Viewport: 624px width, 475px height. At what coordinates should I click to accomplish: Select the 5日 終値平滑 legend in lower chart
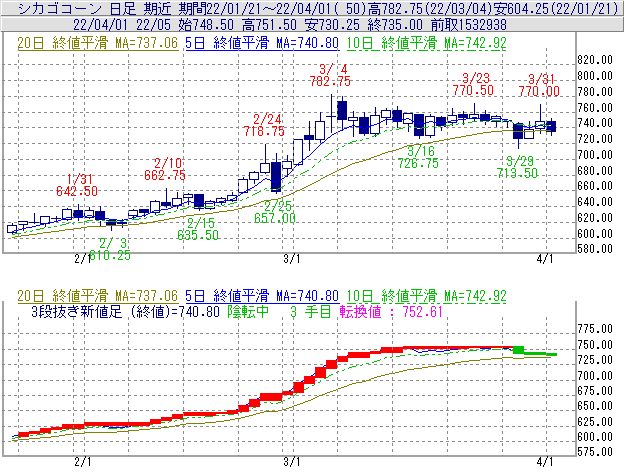click(262, 296)
